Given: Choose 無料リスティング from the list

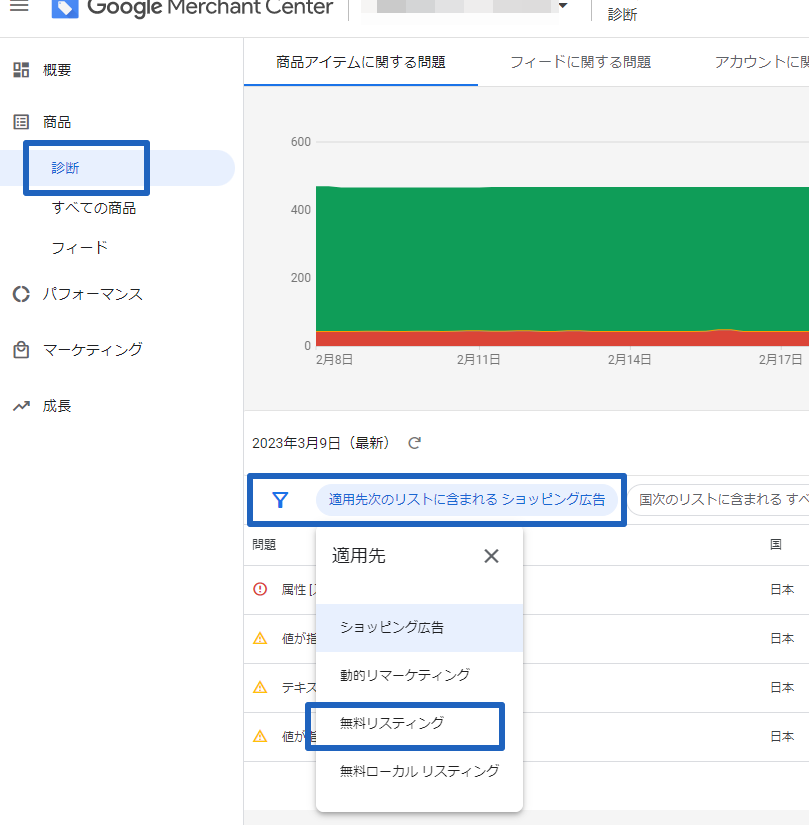Looking at the screenshot, I should coord(392,723).
